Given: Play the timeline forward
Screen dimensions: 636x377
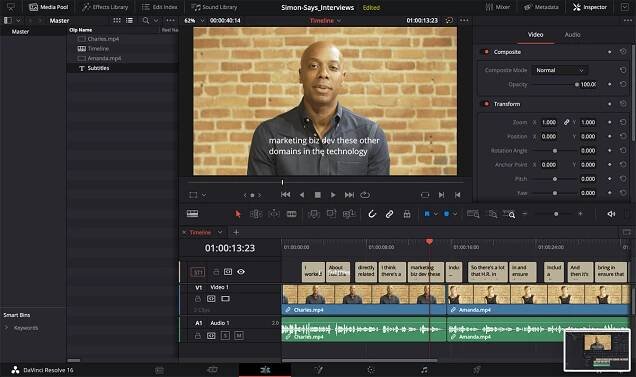Looking at the screenshot, I should click(x=333, y=195).
